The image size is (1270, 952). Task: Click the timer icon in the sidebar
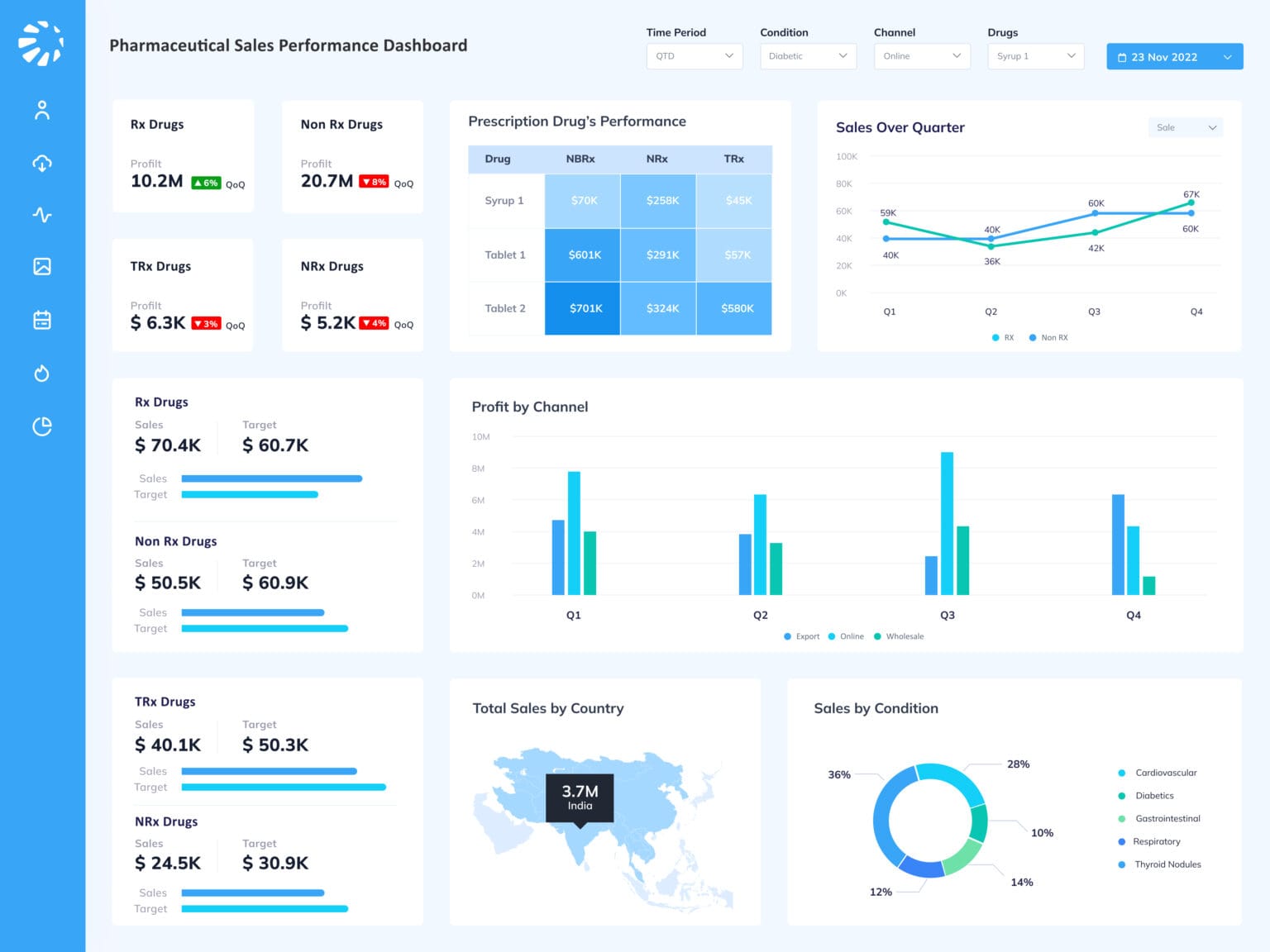[x=42, y=374]
